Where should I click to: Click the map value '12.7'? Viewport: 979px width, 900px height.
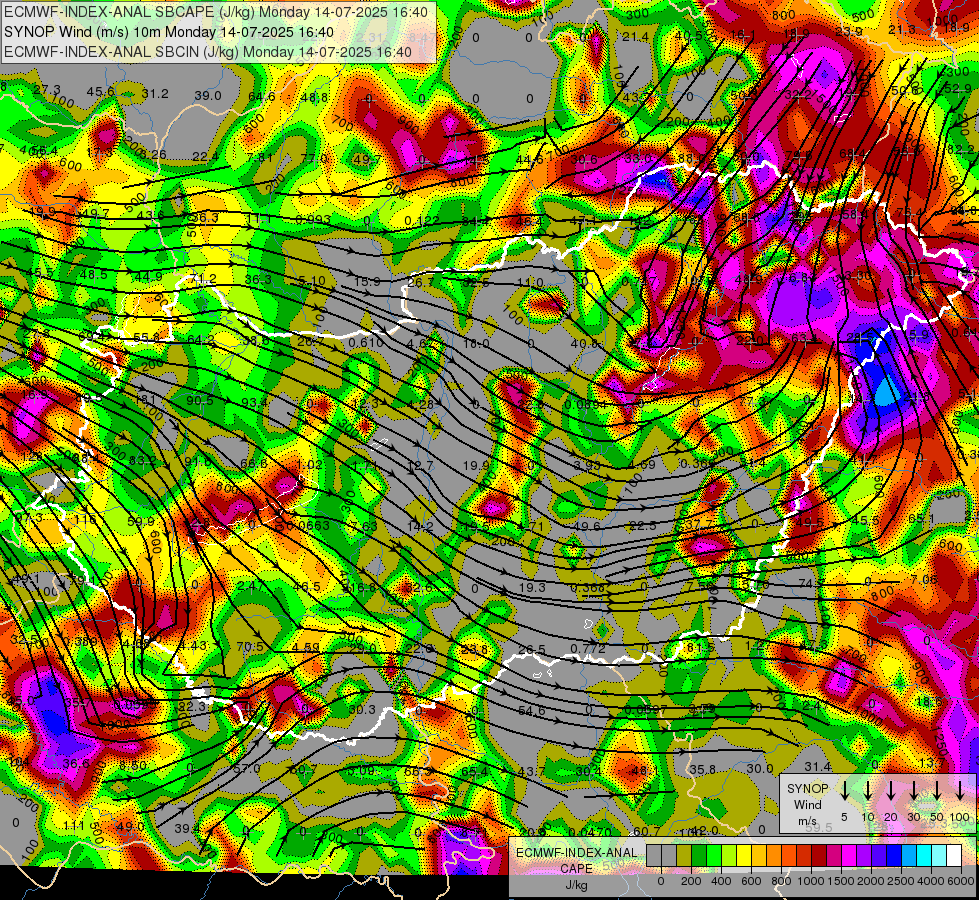click(420, 466)
